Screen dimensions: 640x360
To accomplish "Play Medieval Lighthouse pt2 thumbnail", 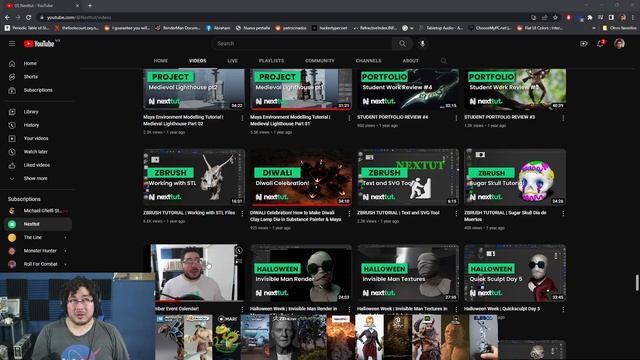I will click(x=194, y=89).
